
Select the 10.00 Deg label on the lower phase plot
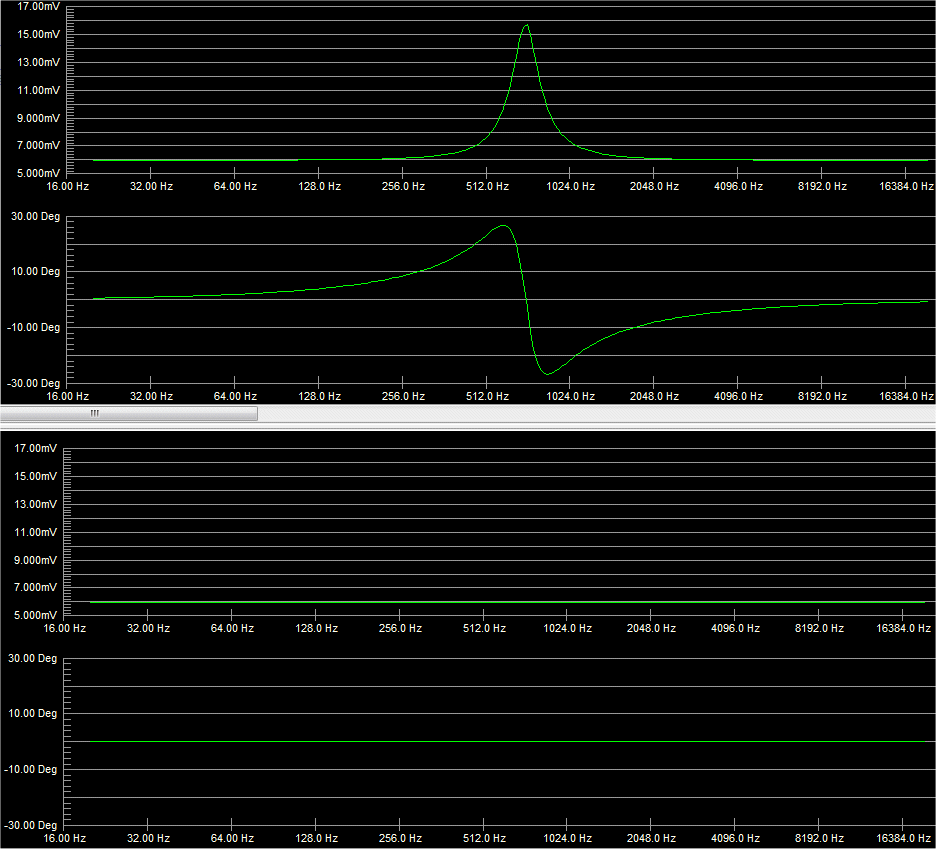[32, 713]
